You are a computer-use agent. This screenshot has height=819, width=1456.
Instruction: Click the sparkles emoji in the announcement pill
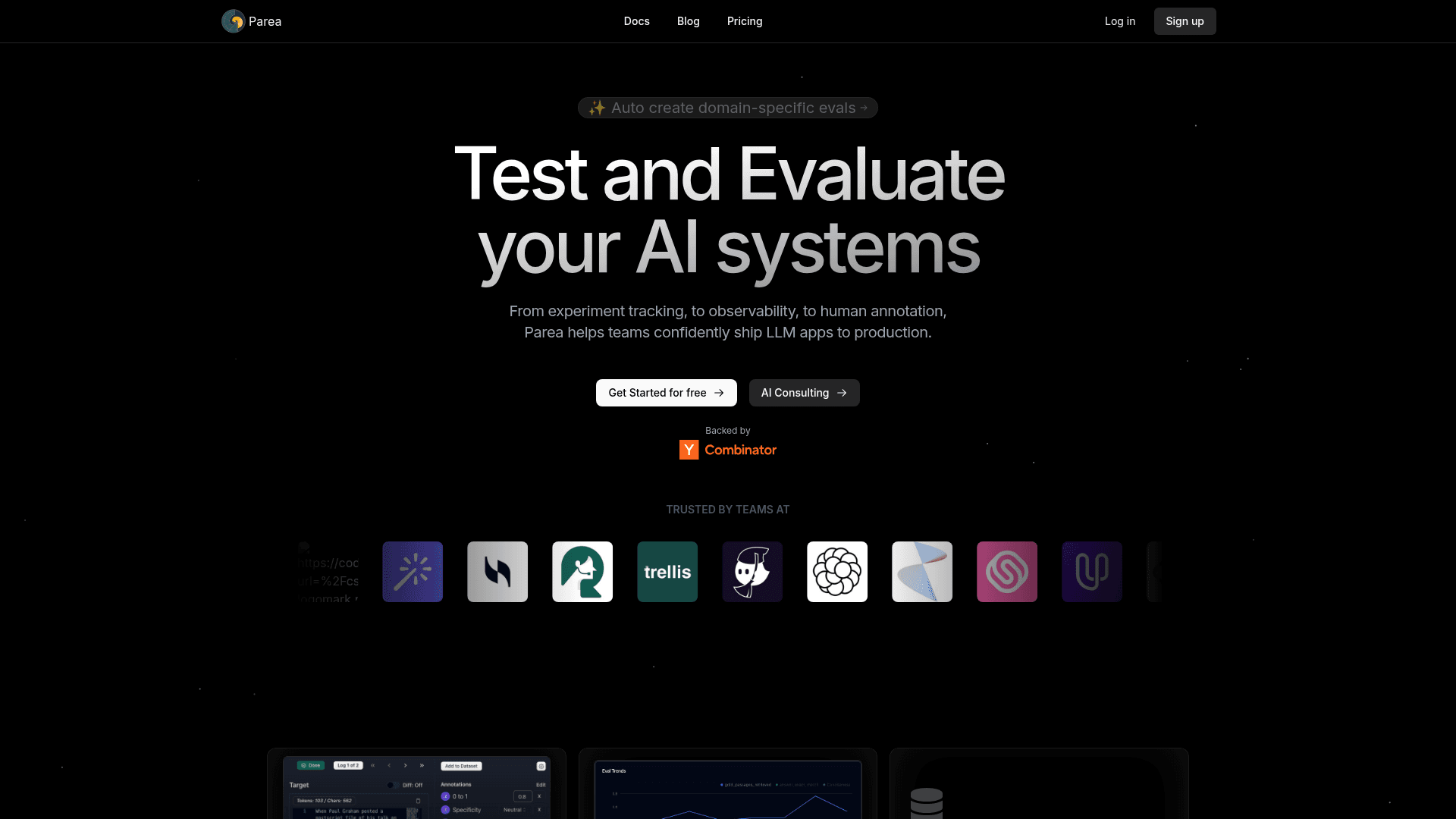click(x=598, y=108)
